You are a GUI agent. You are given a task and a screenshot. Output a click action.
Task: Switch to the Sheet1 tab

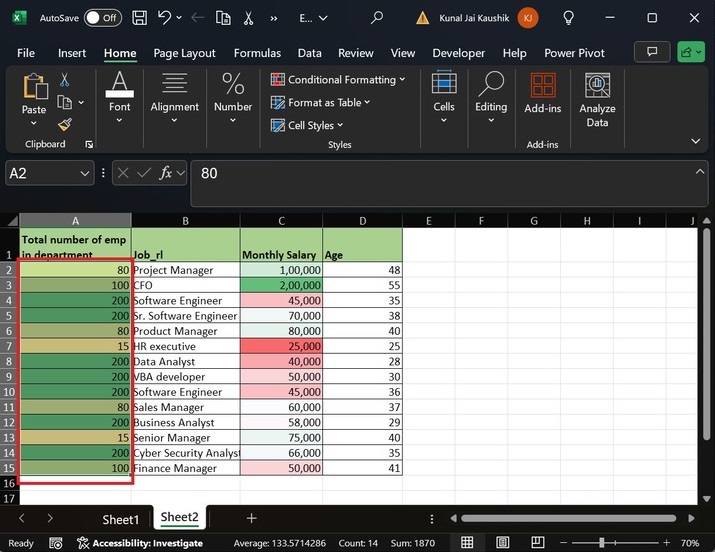pyautogui.click(x=120, y=519)
